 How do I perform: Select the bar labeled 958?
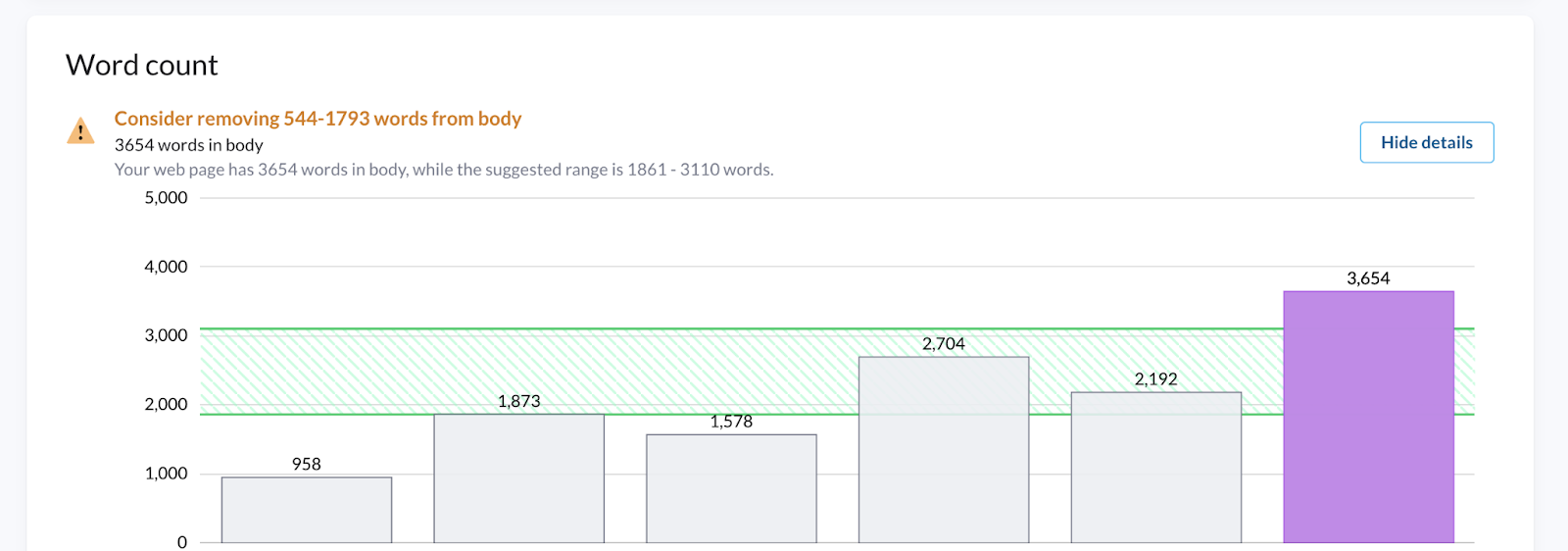click(307, 510)
